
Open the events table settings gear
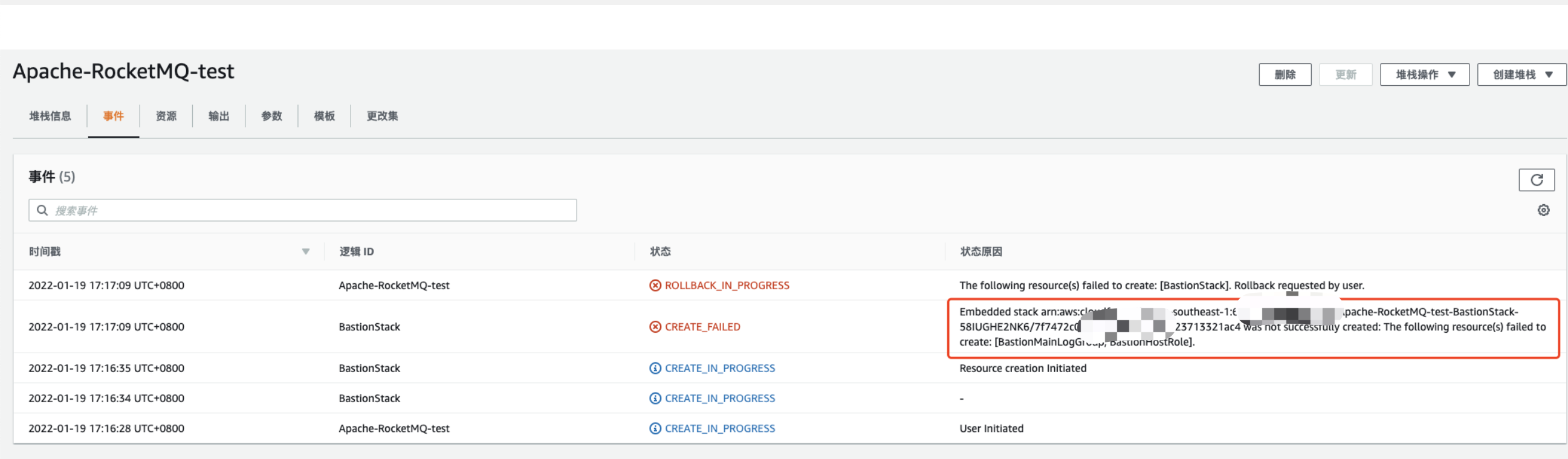point(1543,210)
